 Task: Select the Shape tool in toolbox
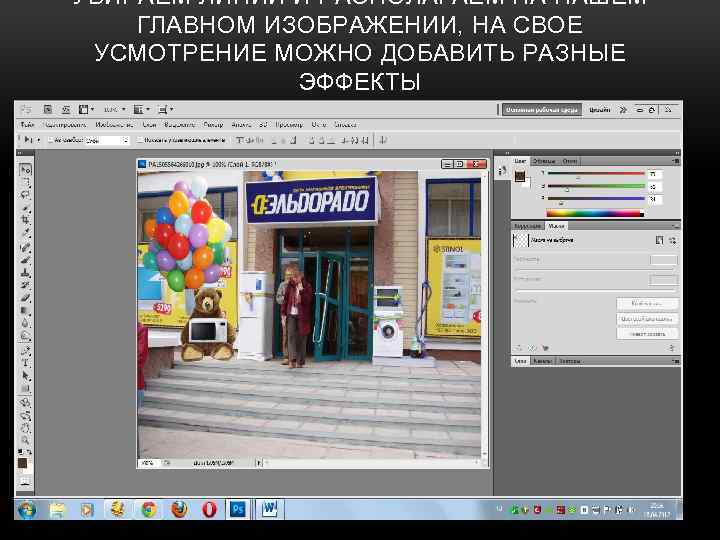(x=25, y=388)
